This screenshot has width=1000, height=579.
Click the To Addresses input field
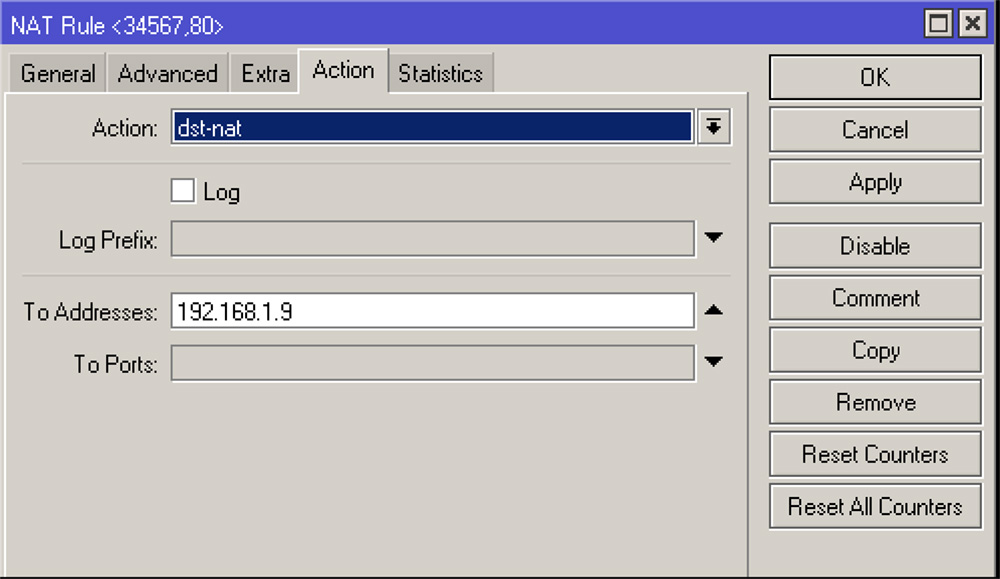click(432, 312)
